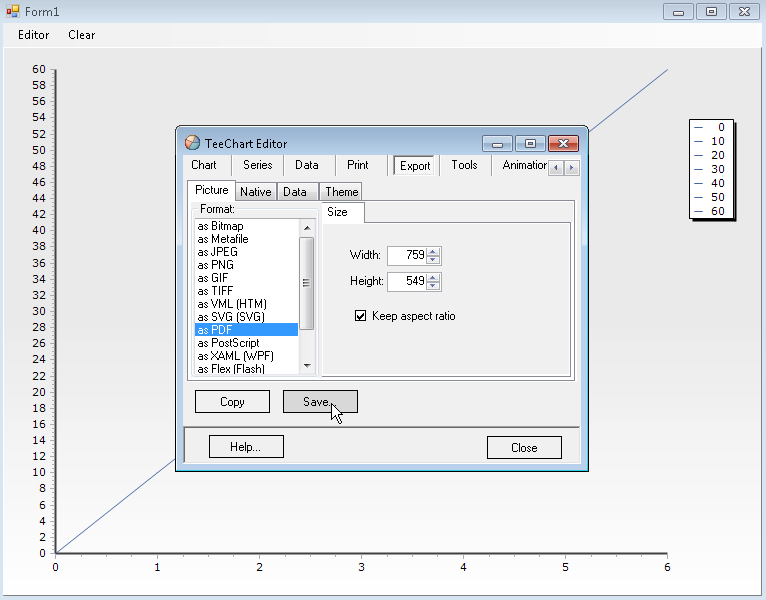
Task: Click the TeeChart Editor title bar icon
Action: pyautogui.click(x=192, y=143)
